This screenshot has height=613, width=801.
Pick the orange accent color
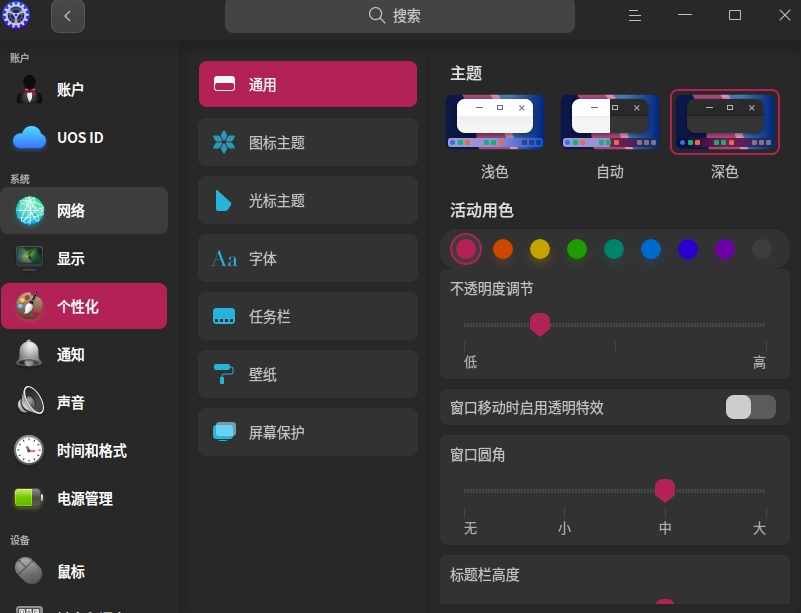[x=503, y=249]
